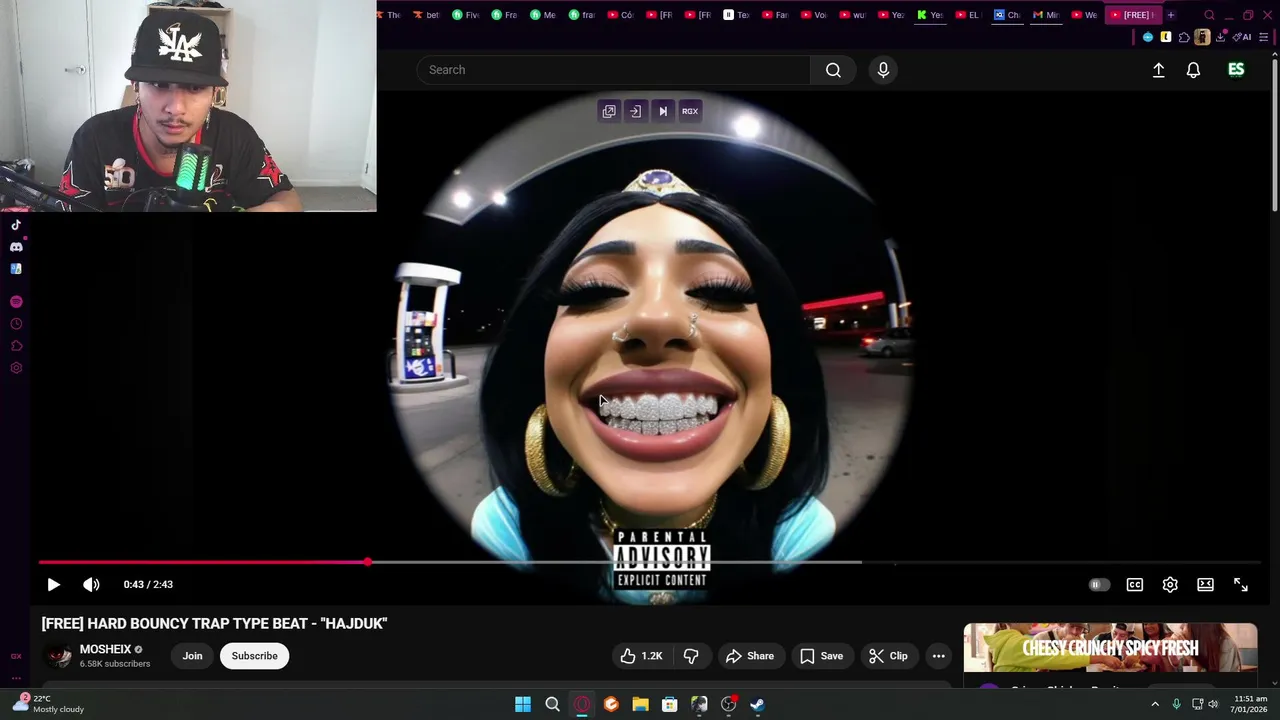The width and height of the screenshot is (1280, 720).
Task: Open Cheesy Crunchy Spicy Fresh ad thumbnail
Action: 1110,648
